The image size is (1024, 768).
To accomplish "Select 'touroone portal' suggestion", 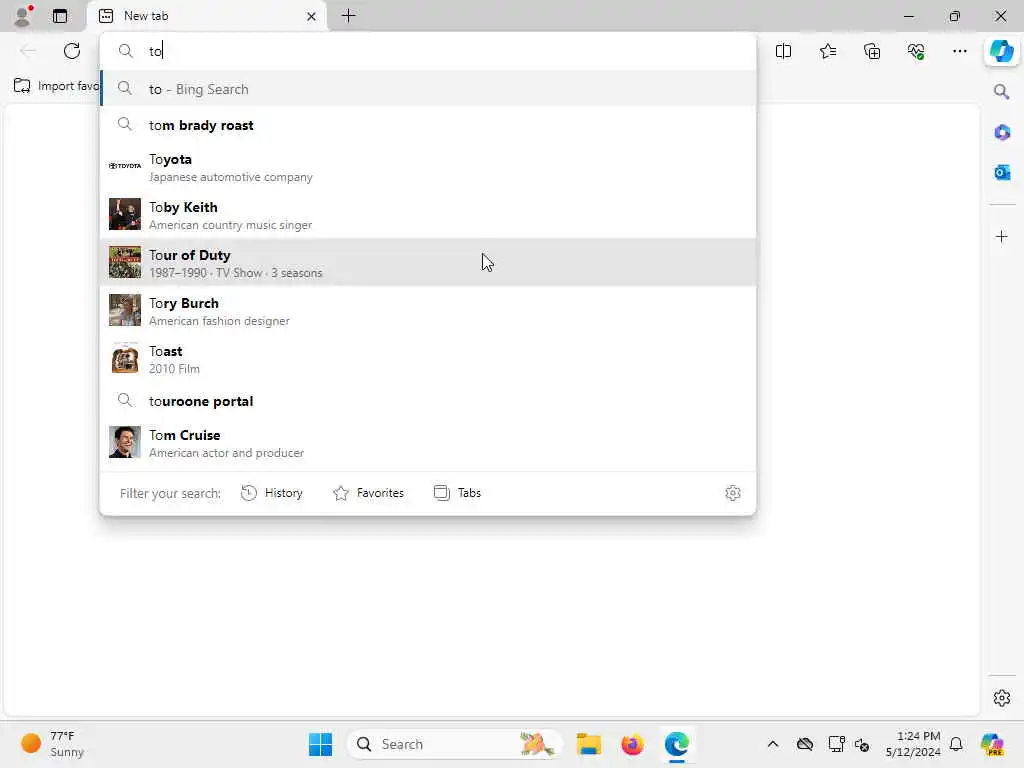I will pyautogui.click(x=428, y=401).
